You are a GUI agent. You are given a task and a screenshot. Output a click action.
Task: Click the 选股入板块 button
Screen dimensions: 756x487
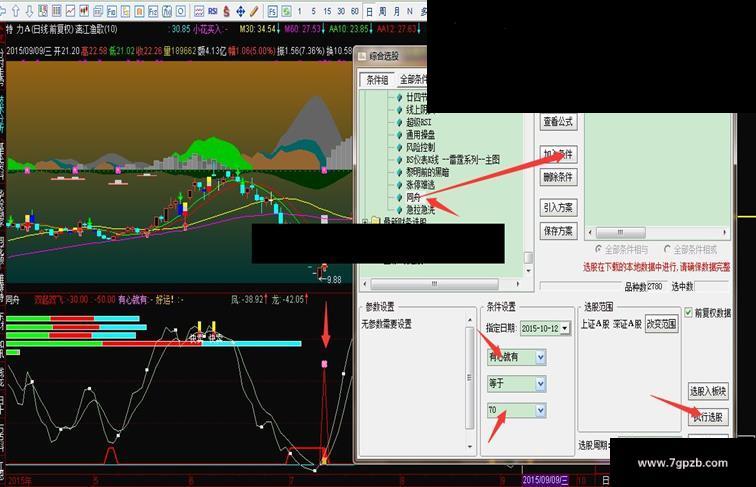tap(708, 391)
